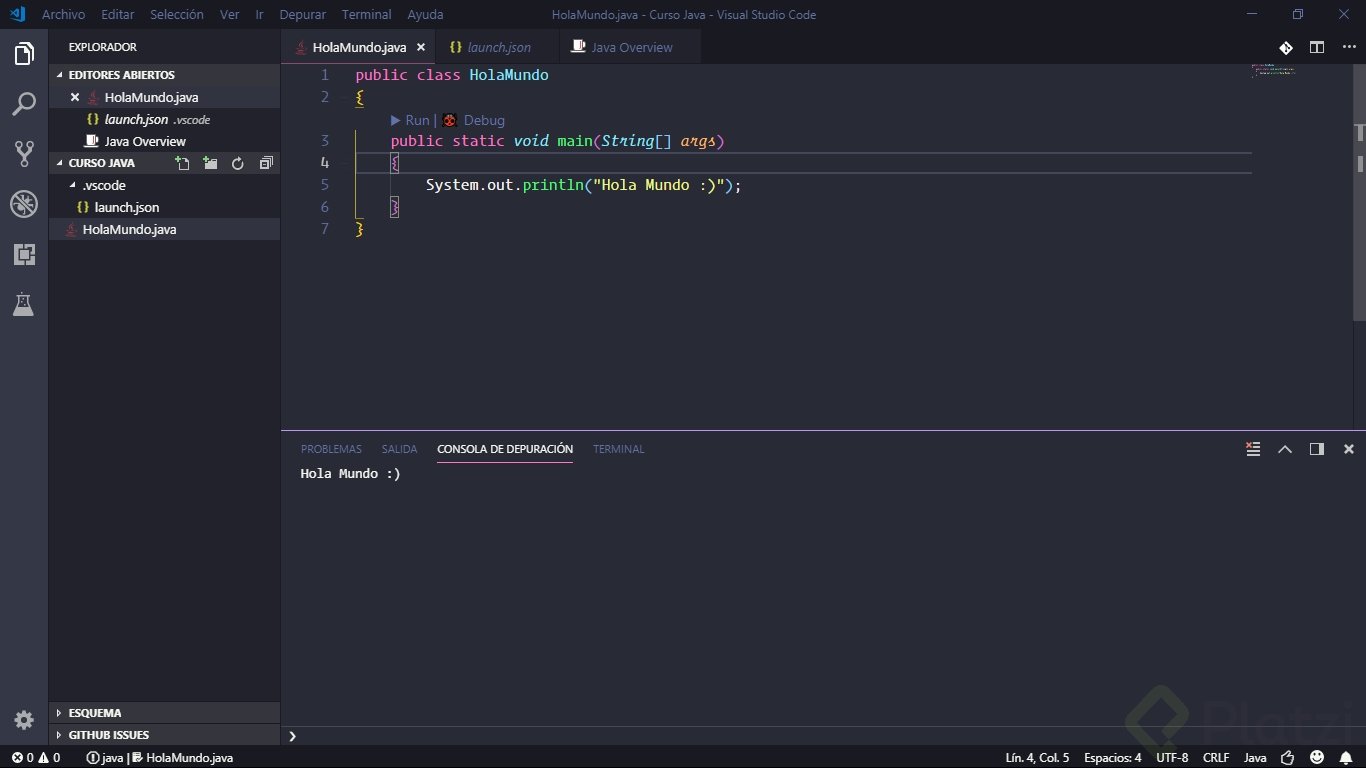
Task: Open notifications bell in status bar
Action: coord(1346,758)
